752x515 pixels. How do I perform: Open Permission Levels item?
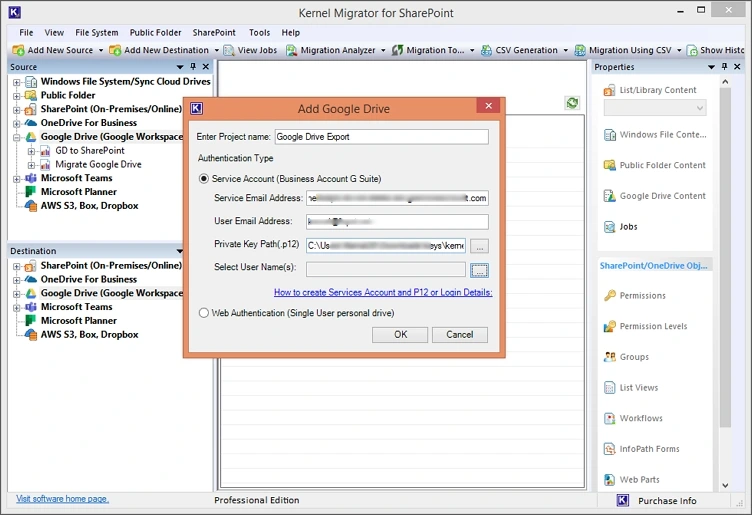pos(645,327)
